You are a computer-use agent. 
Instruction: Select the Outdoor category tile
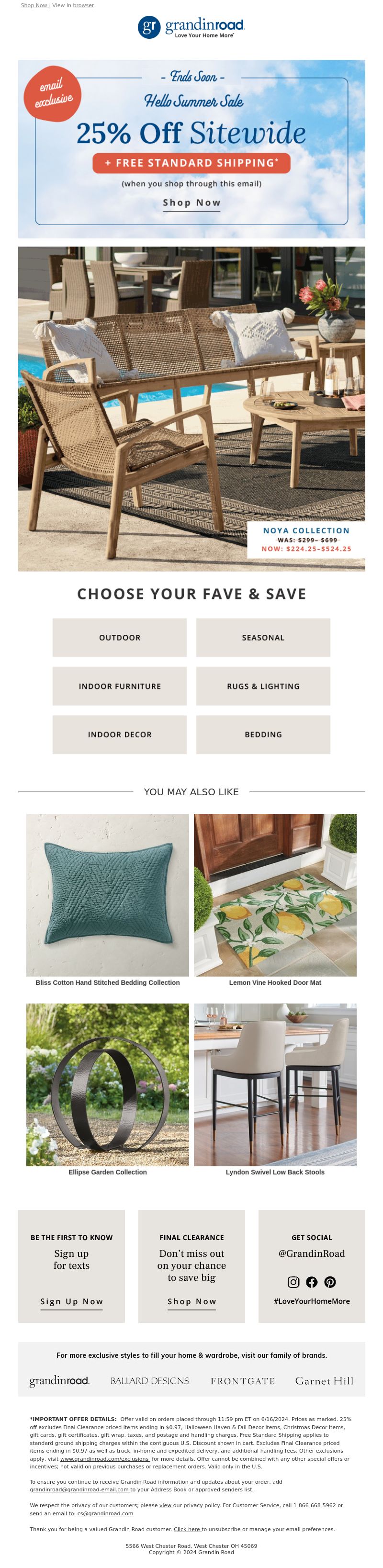(119, 637)
